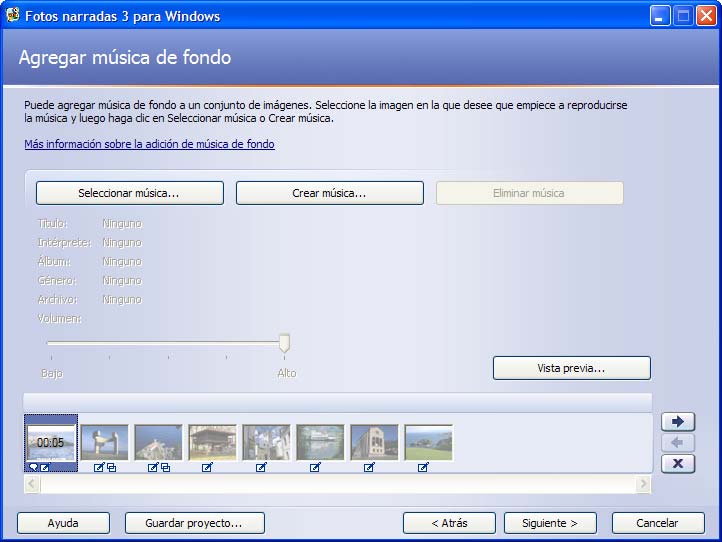
Task: Click the edit pencil icon under fourth thumbnail
Action: (207, 467)
